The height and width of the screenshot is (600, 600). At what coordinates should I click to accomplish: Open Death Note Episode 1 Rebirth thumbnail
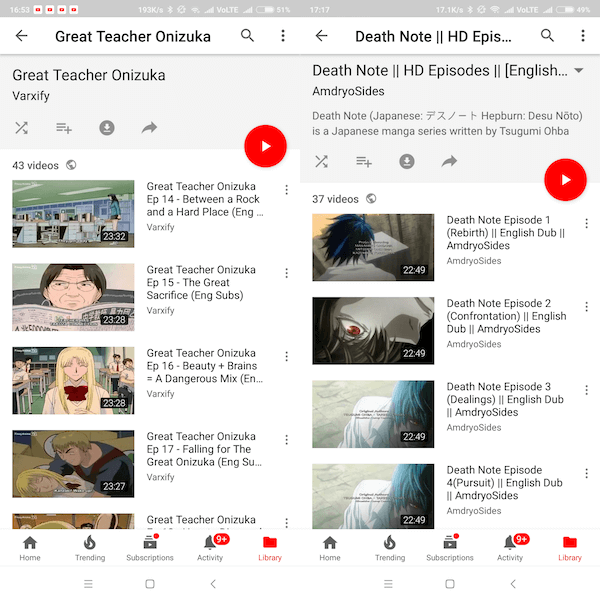coord(373,248)
